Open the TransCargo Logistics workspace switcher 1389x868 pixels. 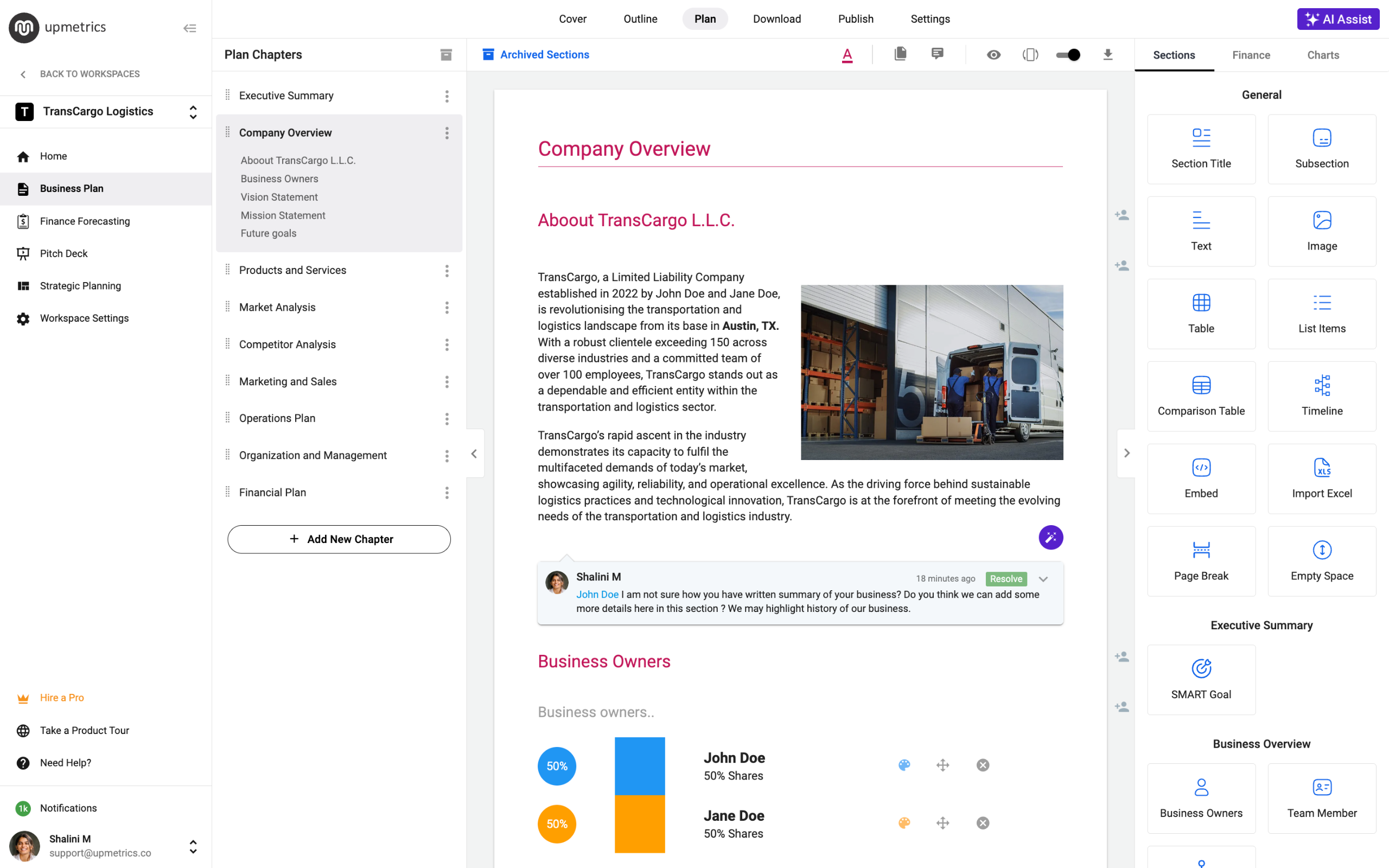coord(192,111)
